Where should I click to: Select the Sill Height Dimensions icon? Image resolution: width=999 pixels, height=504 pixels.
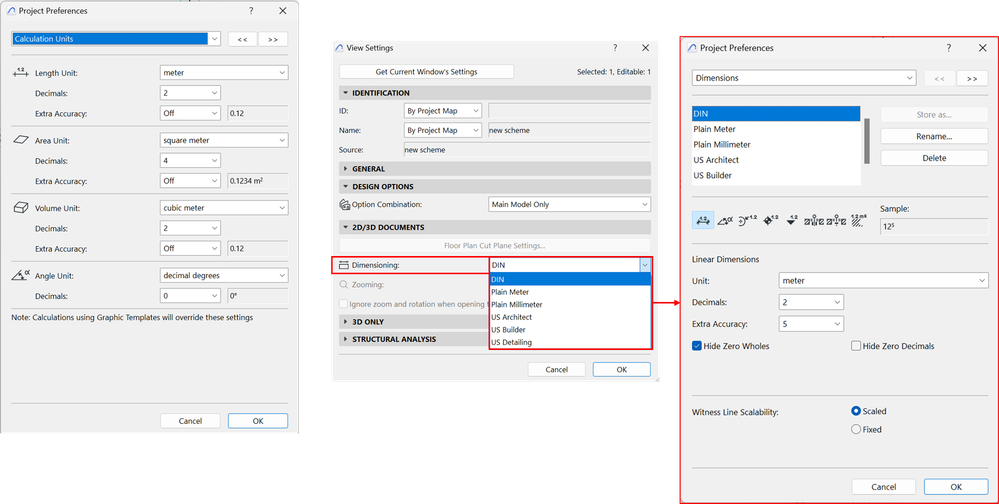836,221
